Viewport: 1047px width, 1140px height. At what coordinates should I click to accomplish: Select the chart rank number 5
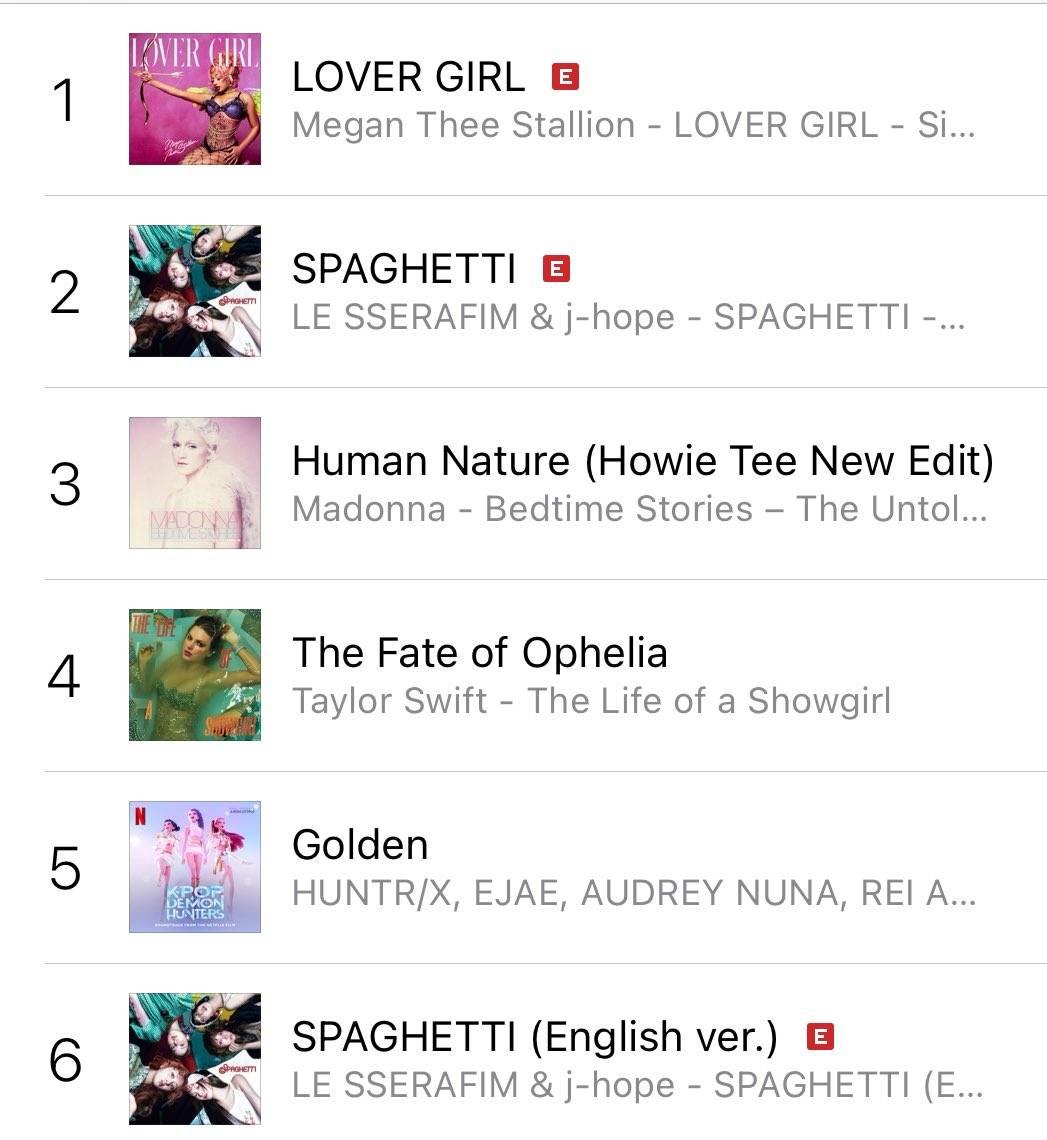(64, 868)
